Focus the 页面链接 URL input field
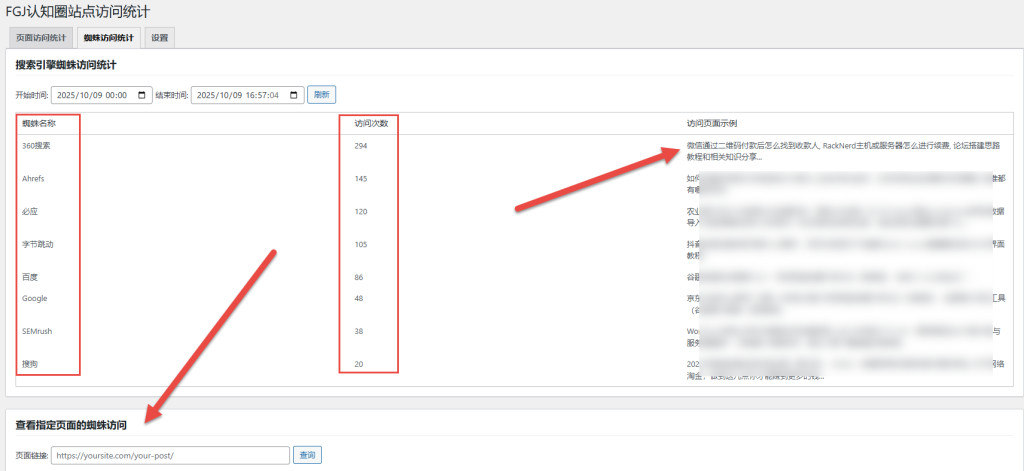The height and width of the screenshot is (471, 1024). [x=170, y=455]
